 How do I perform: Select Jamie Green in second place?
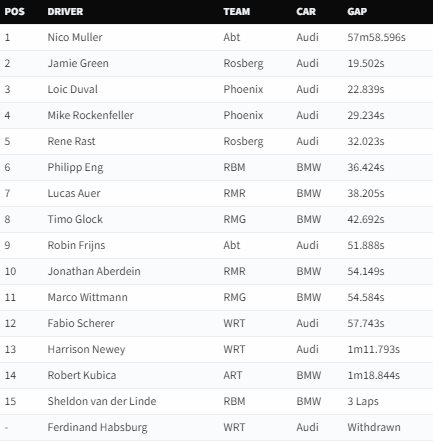point(78,63)
